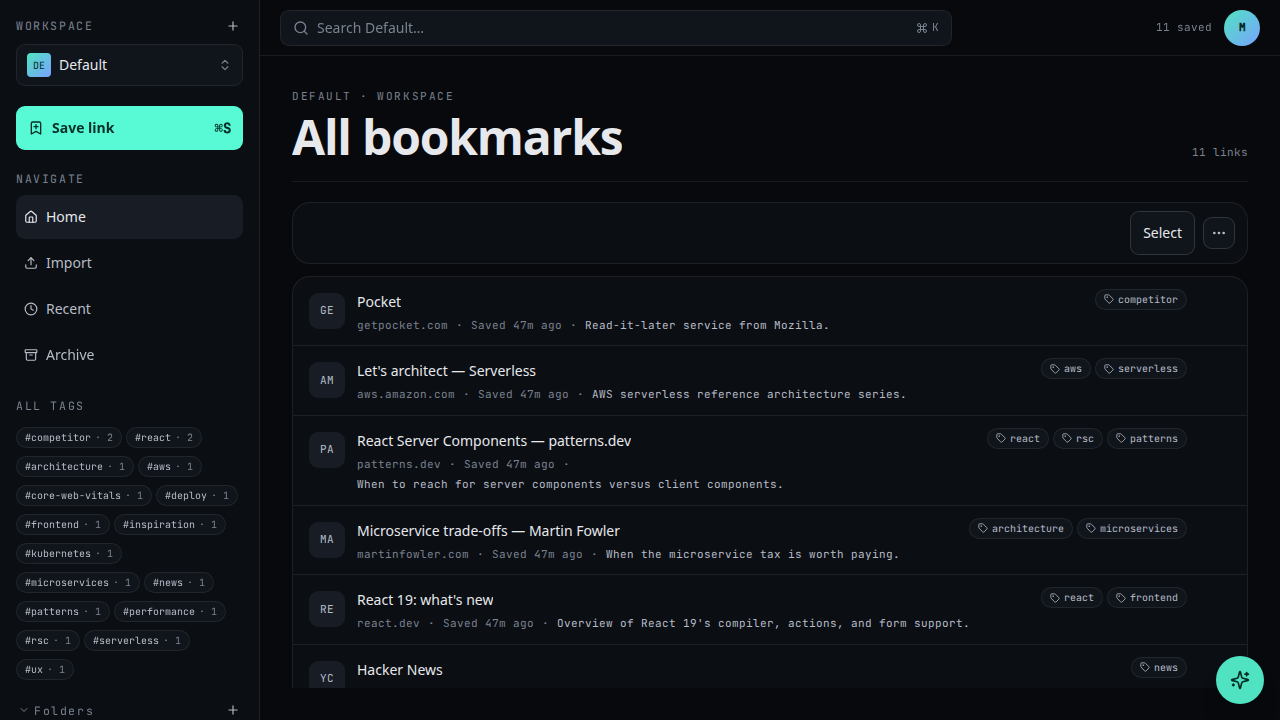Go to Home in navigation
Screen dimensions: 1280x720
[129, 217]
